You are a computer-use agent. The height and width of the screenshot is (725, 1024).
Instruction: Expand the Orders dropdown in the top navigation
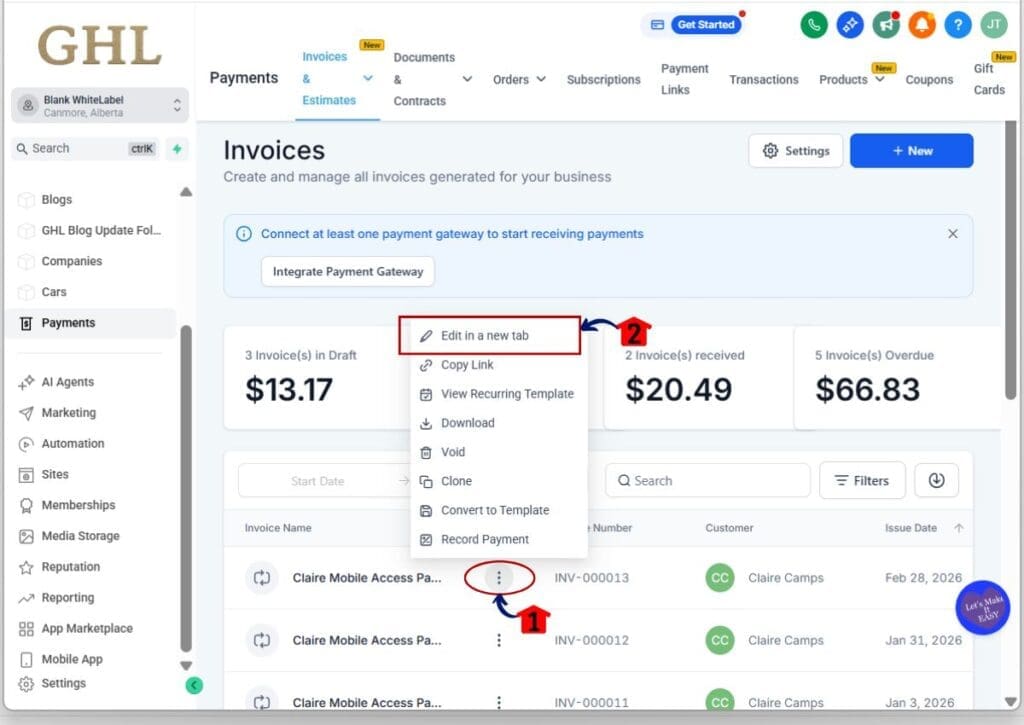pos(519,79)
